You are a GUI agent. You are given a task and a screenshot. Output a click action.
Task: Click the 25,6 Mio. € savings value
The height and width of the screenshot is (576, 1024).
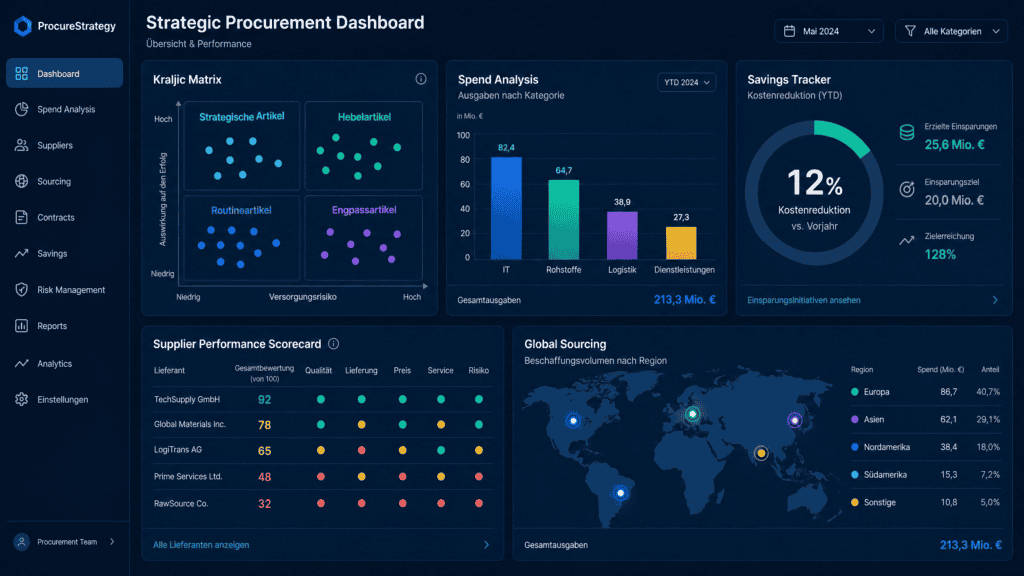point(954,144)
